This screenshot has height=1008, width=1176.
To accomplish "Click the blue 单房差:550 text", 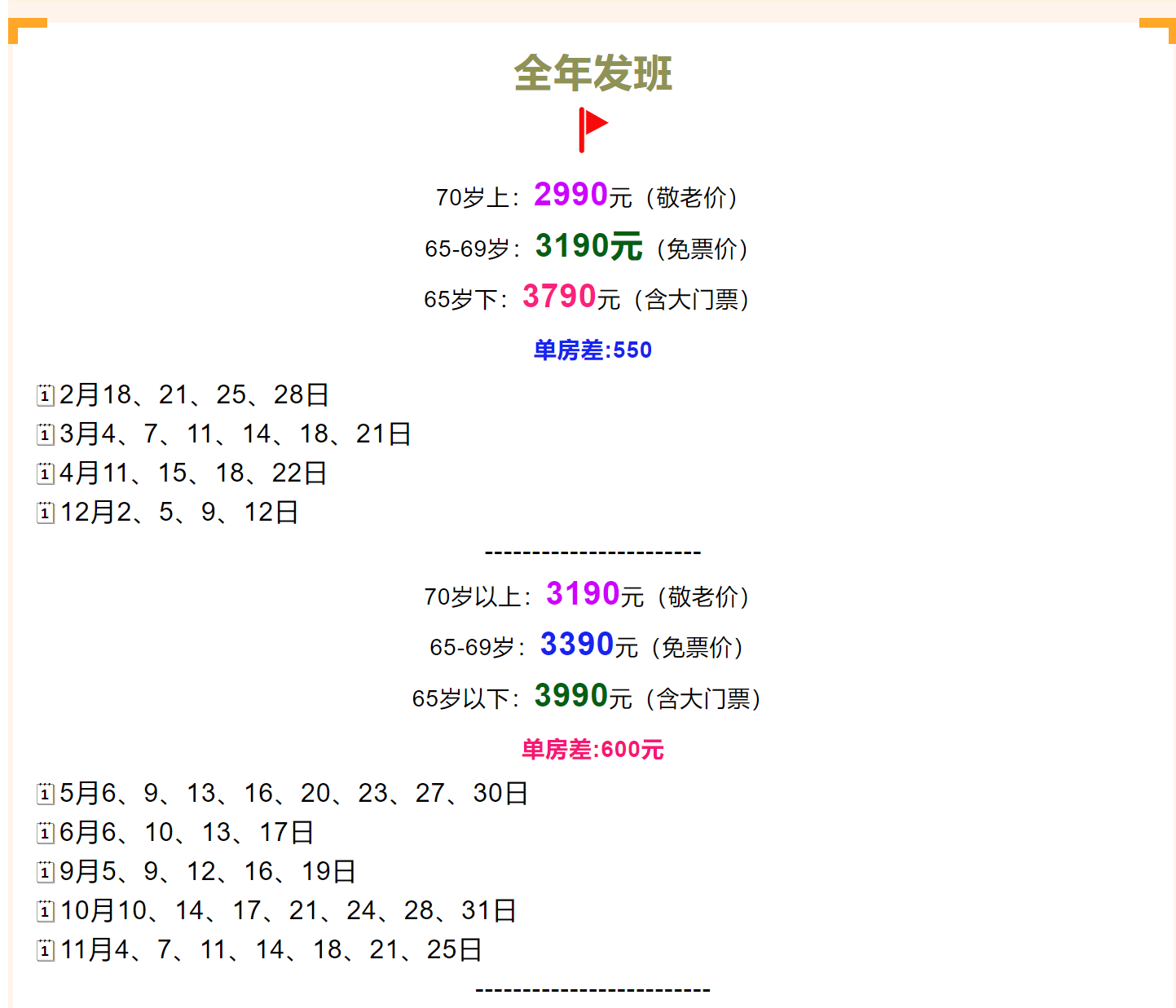I will click(x=592, y=350).
